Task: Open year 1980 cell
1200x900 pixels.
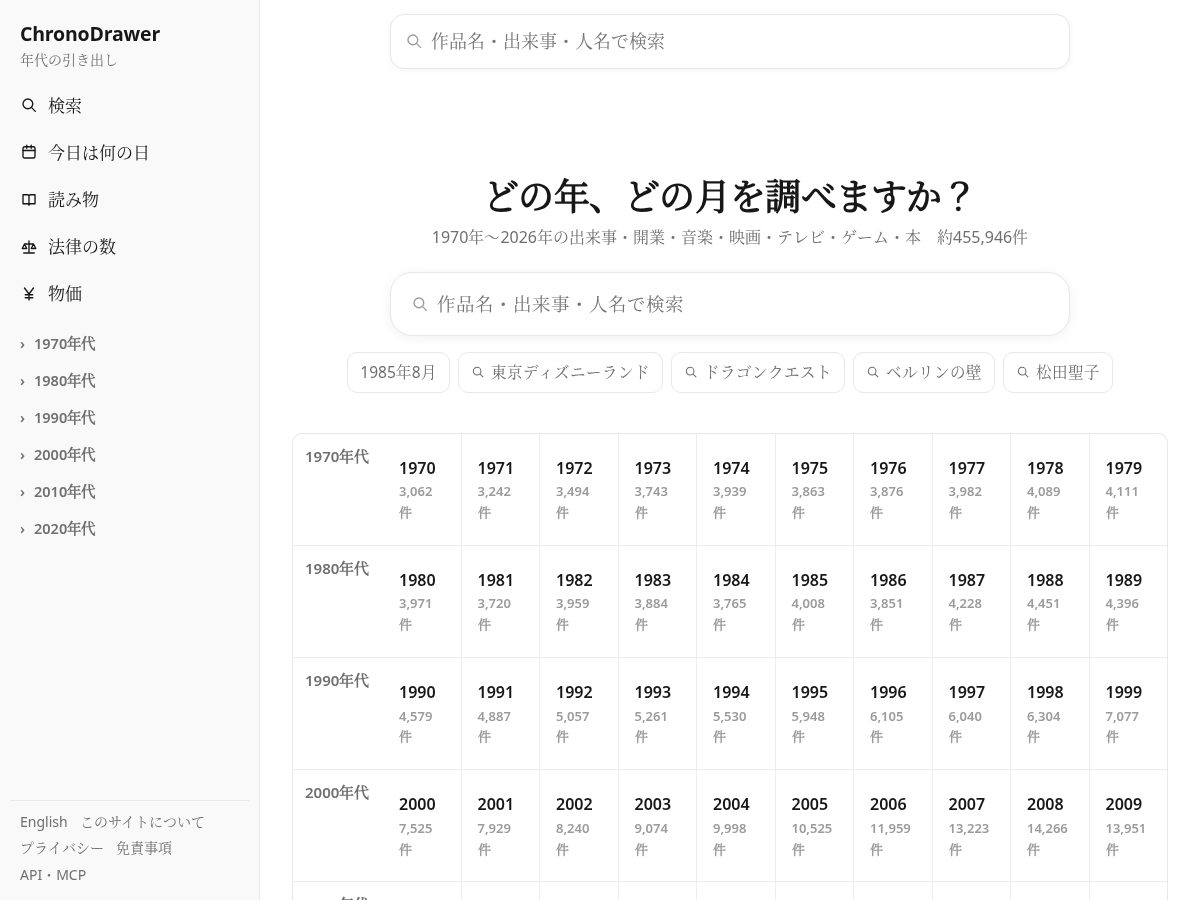Action: click(x=422, y=601)
